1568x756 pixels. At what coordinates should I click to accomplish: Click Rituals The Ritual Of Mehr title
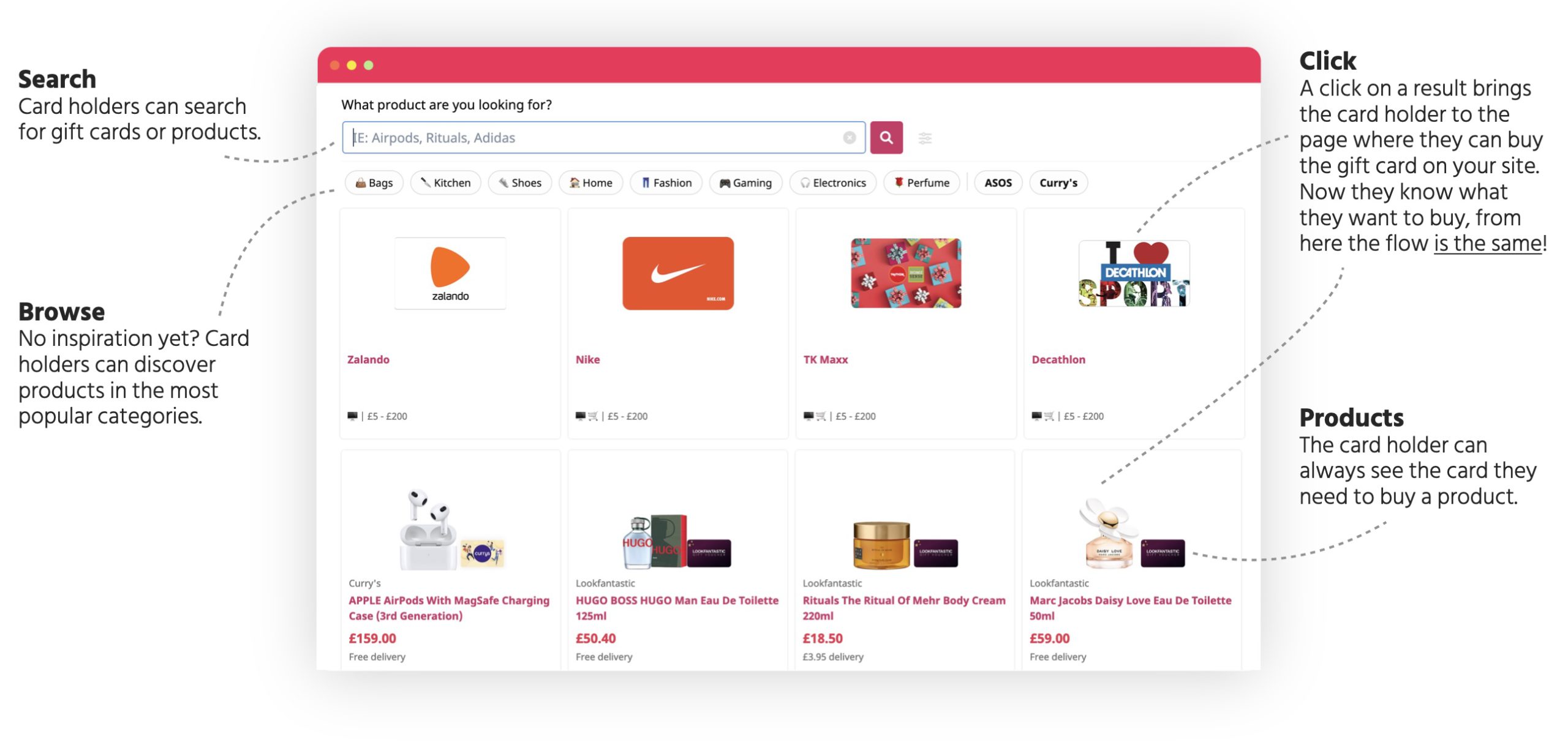coord(903,608)
